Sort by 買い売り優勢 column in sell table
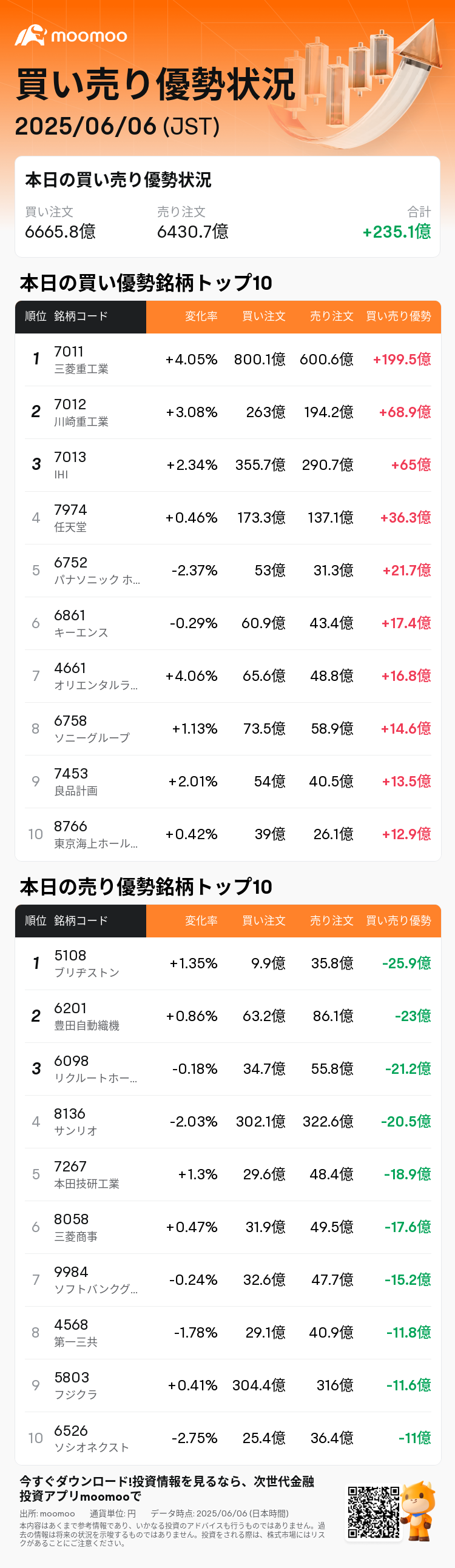455x1568 pixels. (399, 920)
